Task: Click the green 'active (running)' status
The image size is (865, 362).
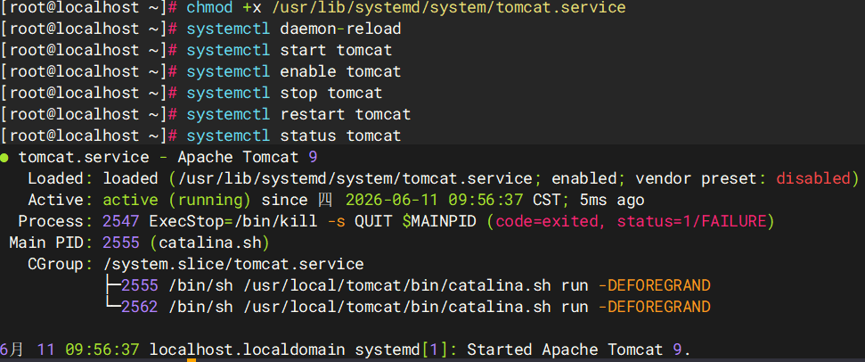Action: point(177,200)
